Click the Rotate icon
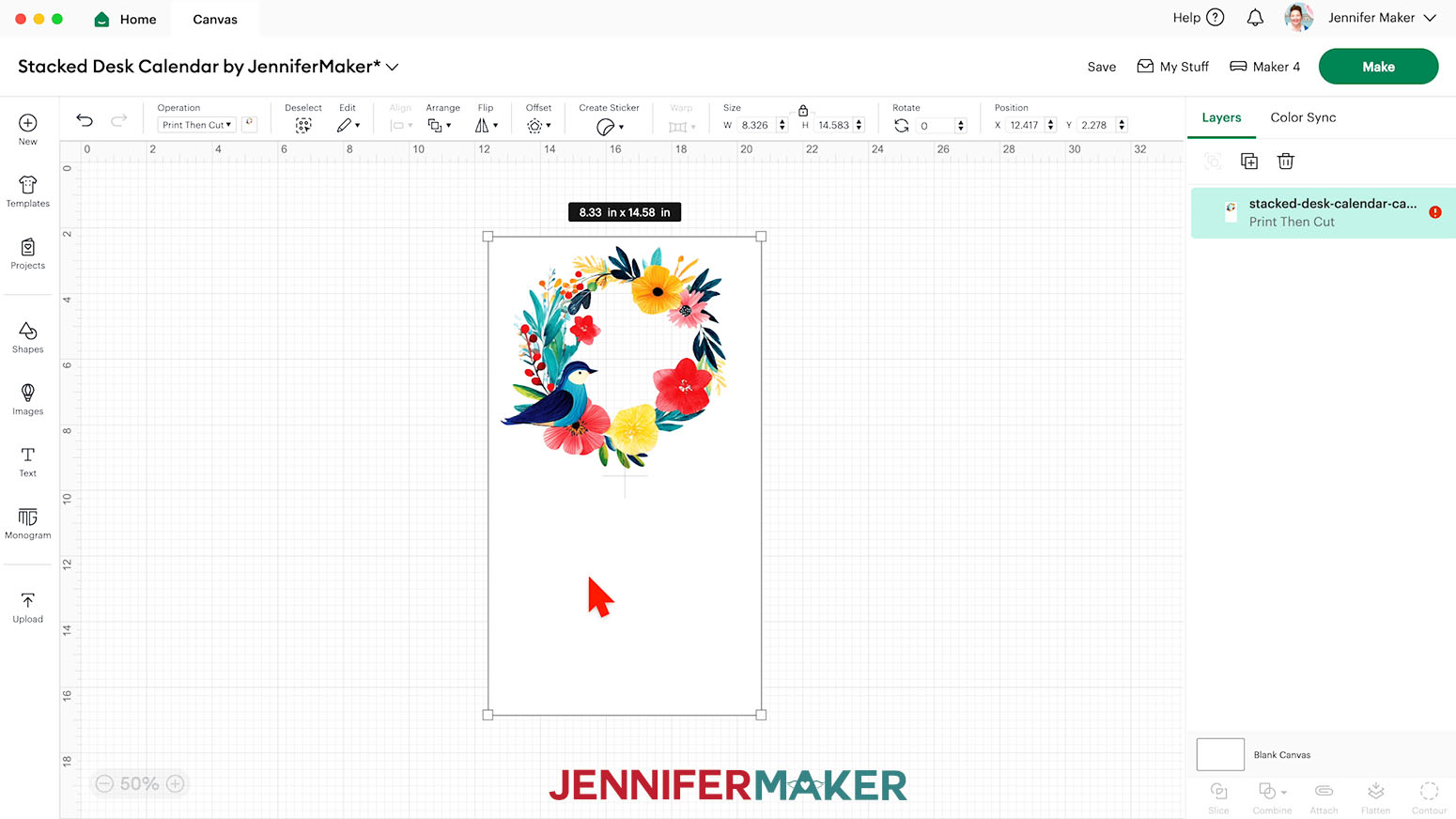1456x819 pixels. [902, 125]
